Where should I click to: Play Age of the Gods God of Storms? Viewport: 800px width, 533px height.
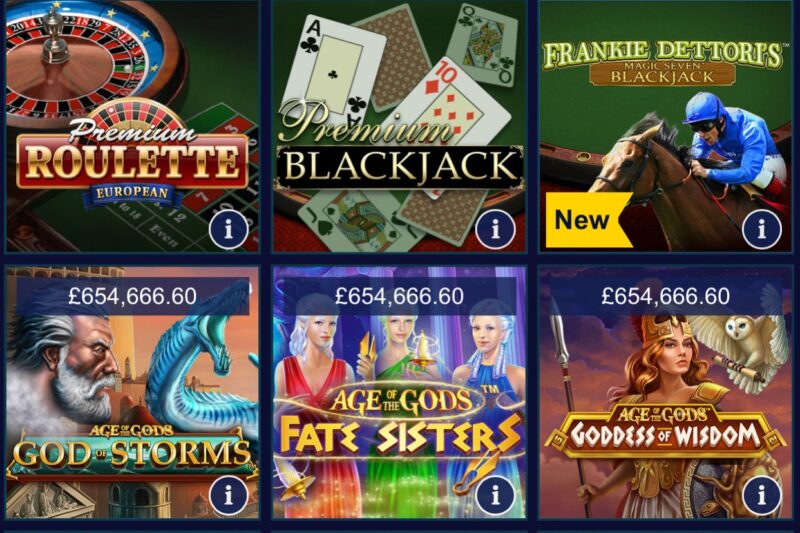(x=132, y=392)
